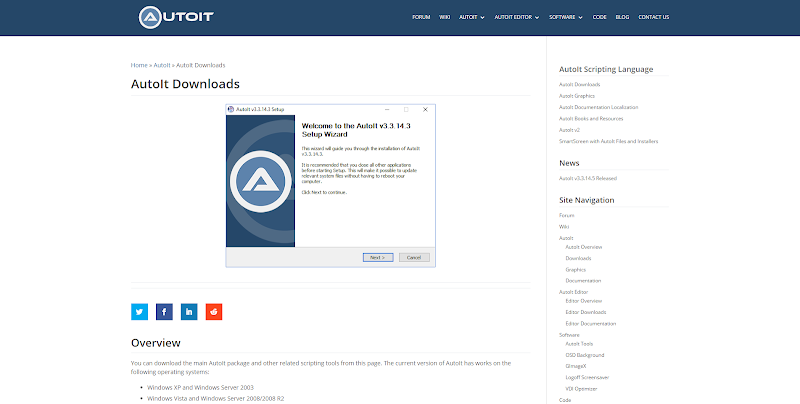Open Contact Us in top navigation

tap(654, 17)
